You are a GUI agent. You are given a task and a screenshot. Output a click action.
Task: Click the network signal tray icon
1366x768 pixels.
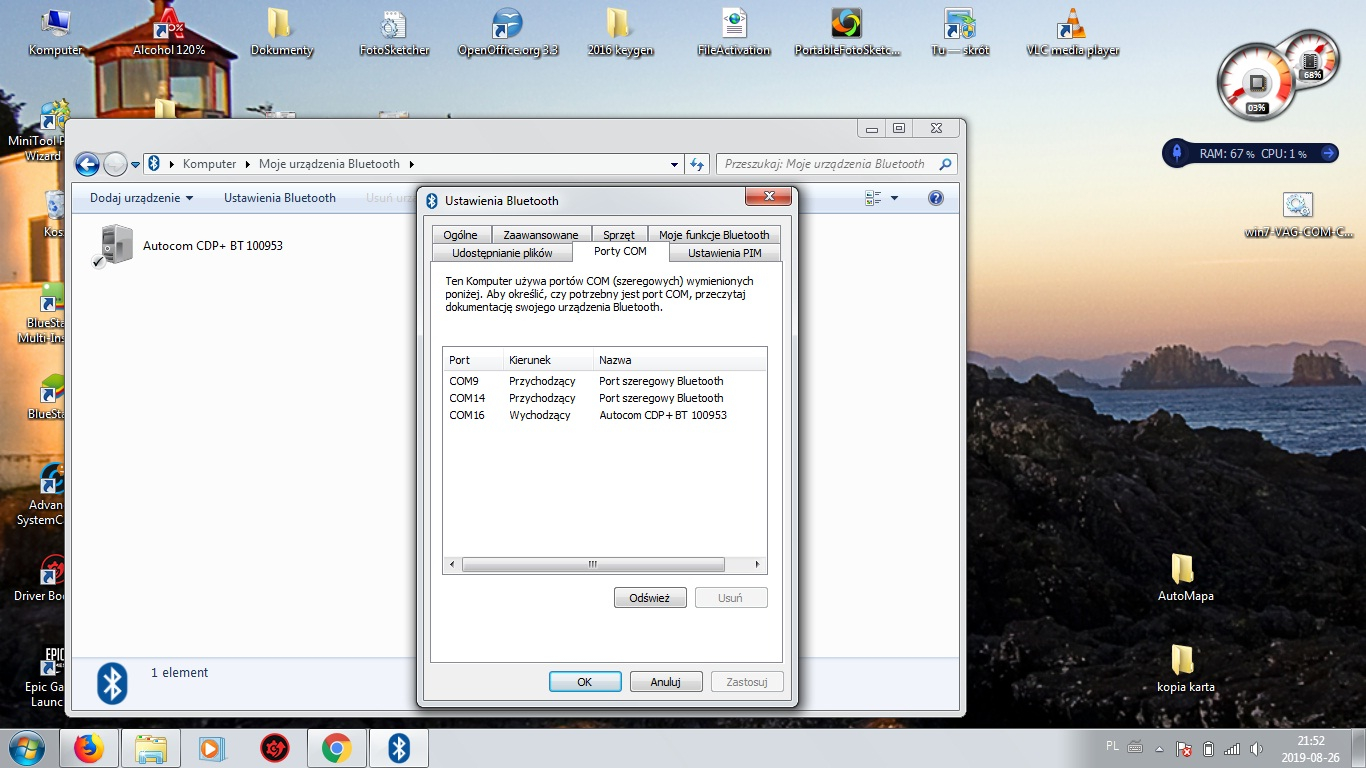[x=1232, y=748]
